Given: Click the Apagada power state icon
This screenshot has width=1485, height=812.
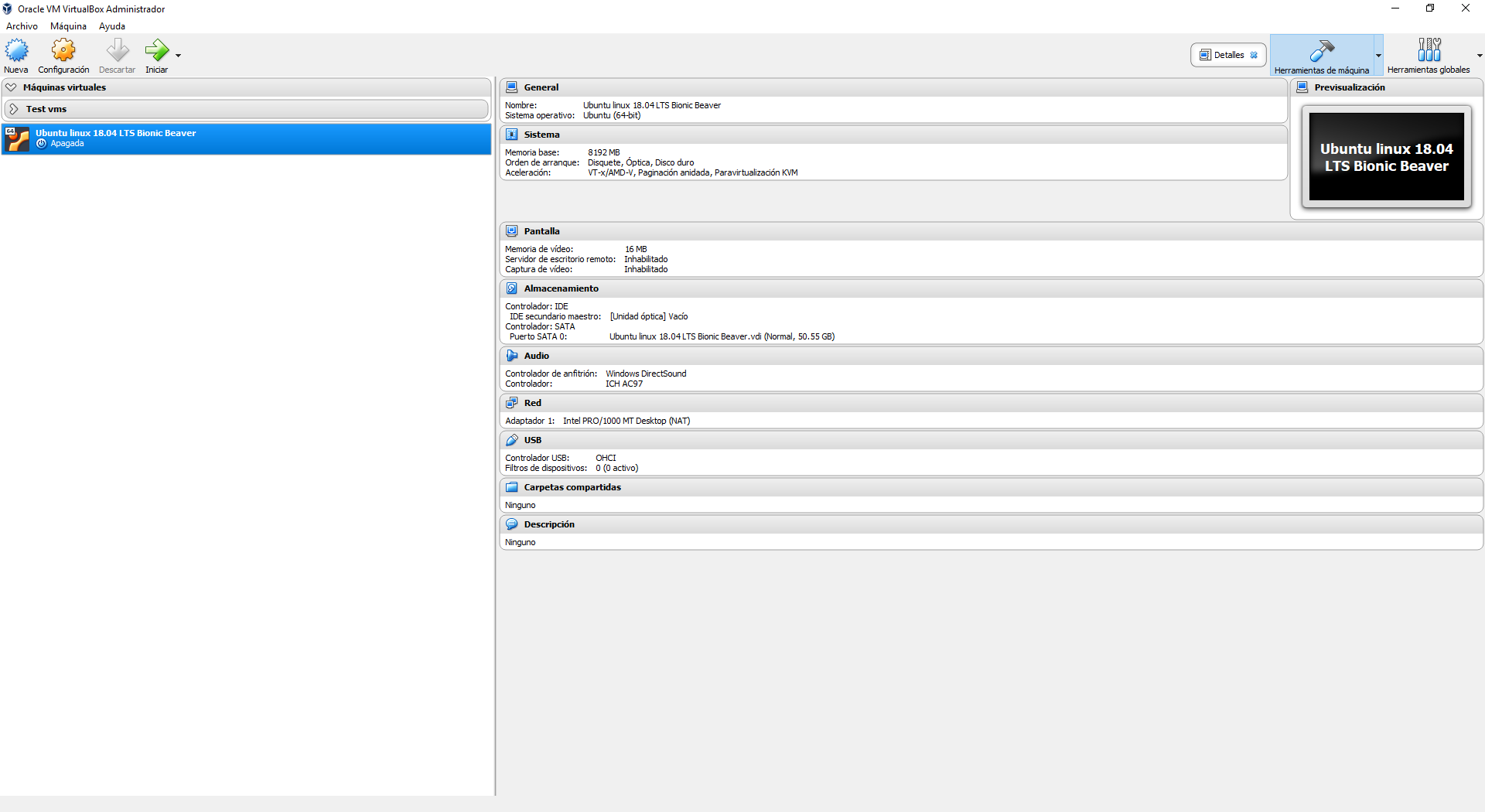Looking at the screenshot, I should (x=42, y=144).
